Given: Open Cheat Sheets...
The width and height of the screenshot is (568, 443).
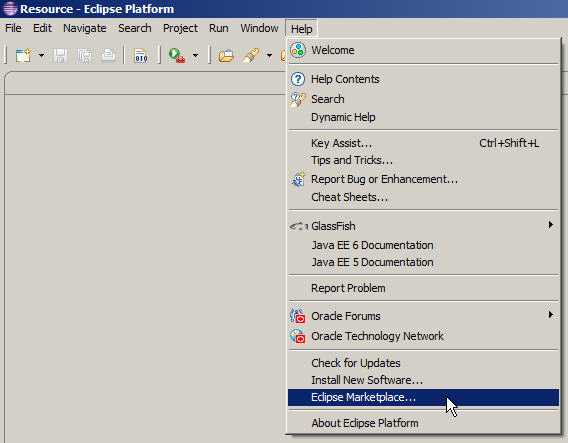Looking at the screenshot, I should pos(423,197).
